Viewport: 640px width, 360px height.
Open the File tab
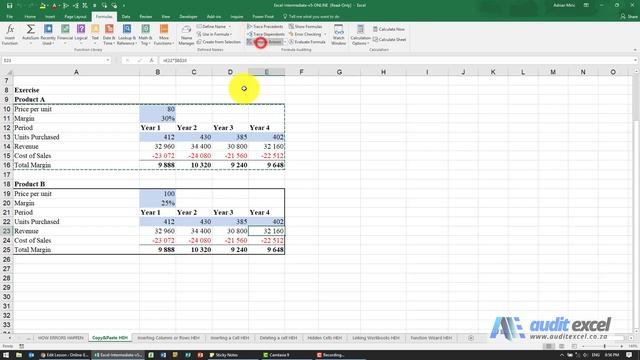[x=9, y=17]
